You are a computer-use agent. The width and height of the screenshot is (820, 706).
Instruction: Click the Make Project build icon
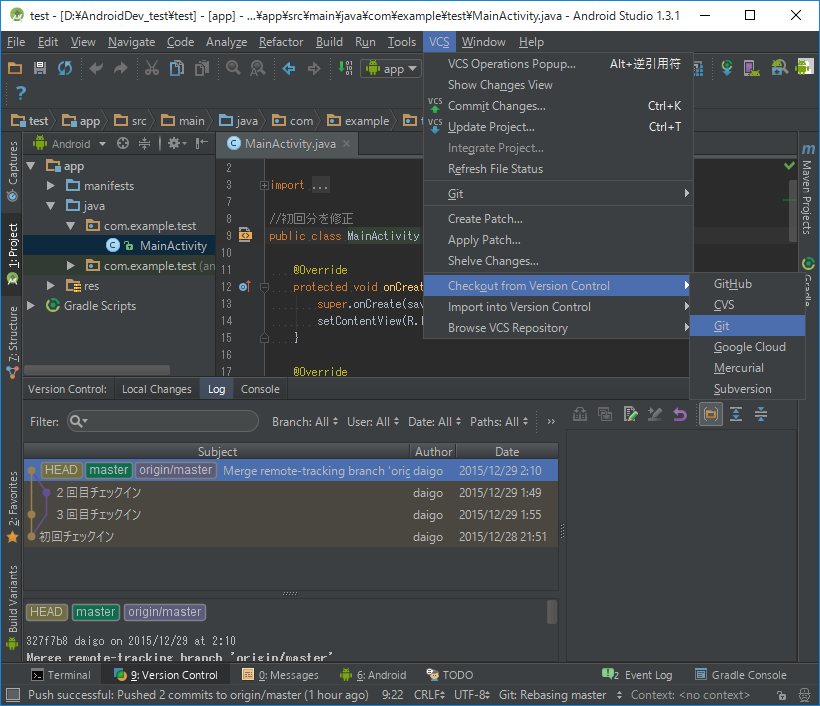coord(345,68)
